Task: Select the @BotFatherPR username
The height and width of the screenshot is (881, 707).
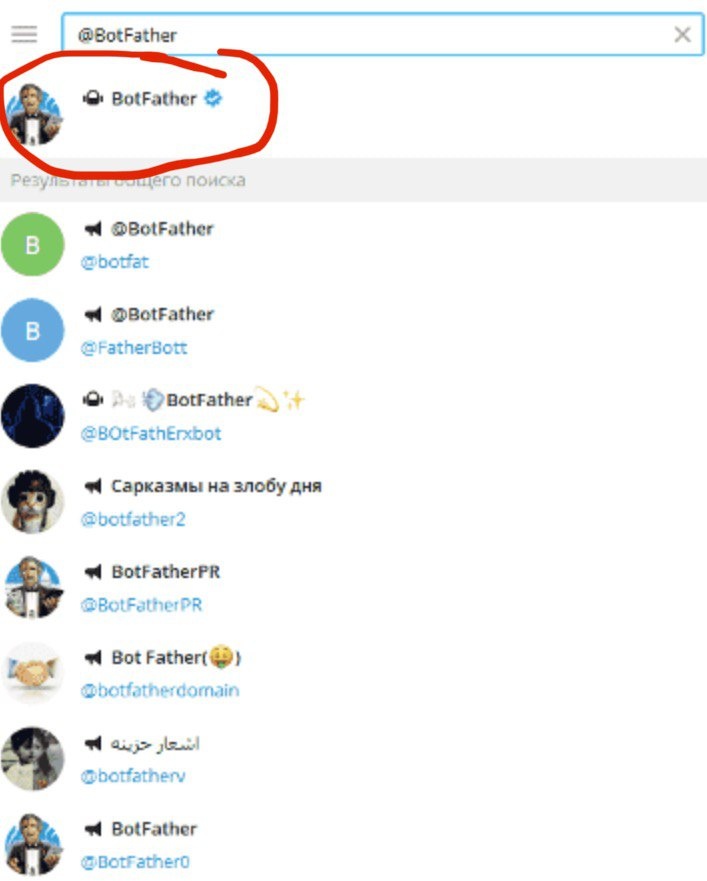Action: [142, 605]
